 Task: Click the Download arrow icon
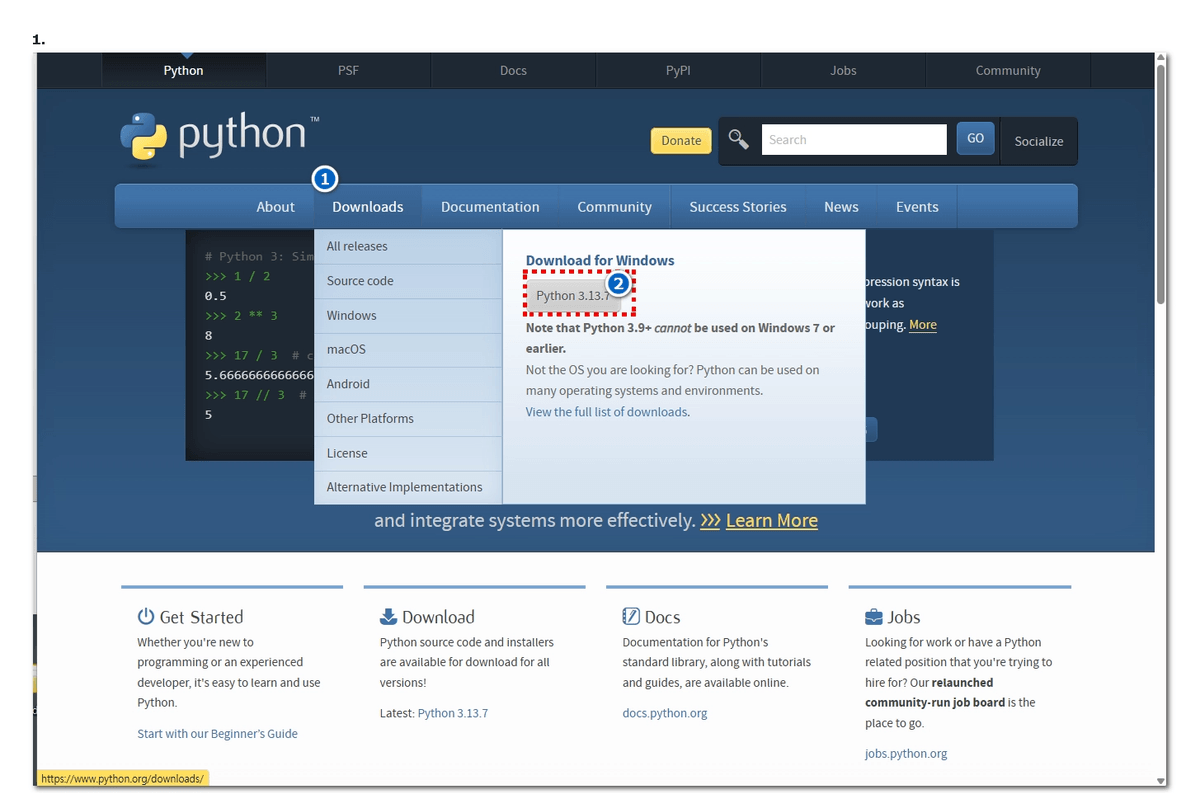(388, 616)
